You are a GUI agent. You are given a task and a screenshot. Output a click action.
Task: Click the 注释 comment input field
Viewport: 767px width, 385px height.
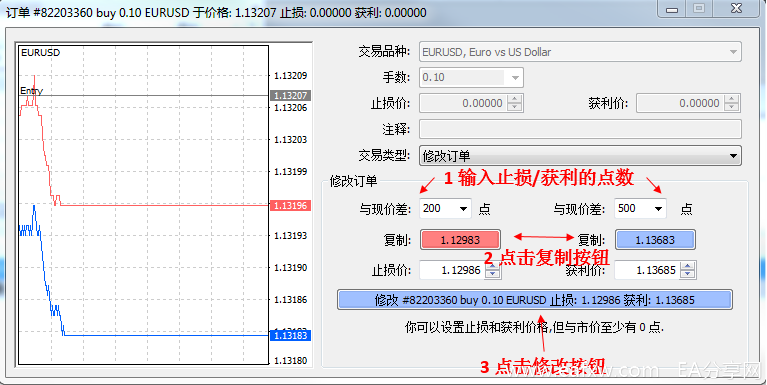click(x=580, y=129)
